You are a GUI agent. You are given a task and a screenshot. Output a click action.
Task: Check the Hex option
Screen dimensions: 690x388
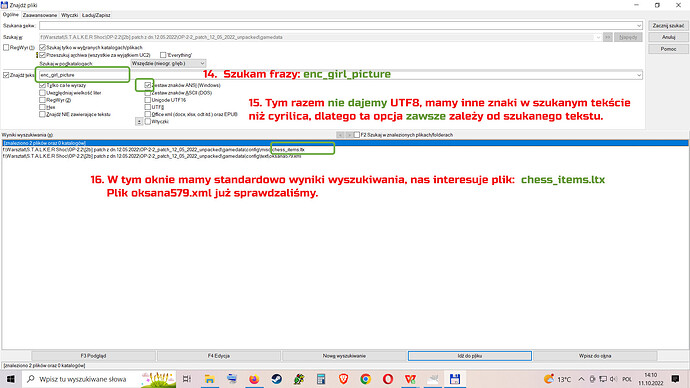click(x=42, y=107)
